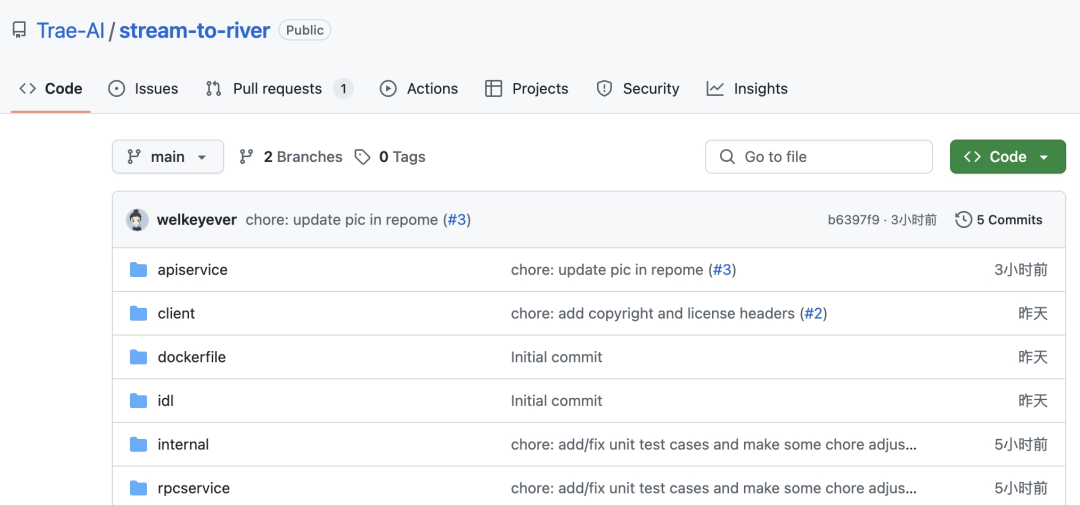Focus the Go to file search field
The height and width of the screenshot is (505, 1080).
pos(830,157)
